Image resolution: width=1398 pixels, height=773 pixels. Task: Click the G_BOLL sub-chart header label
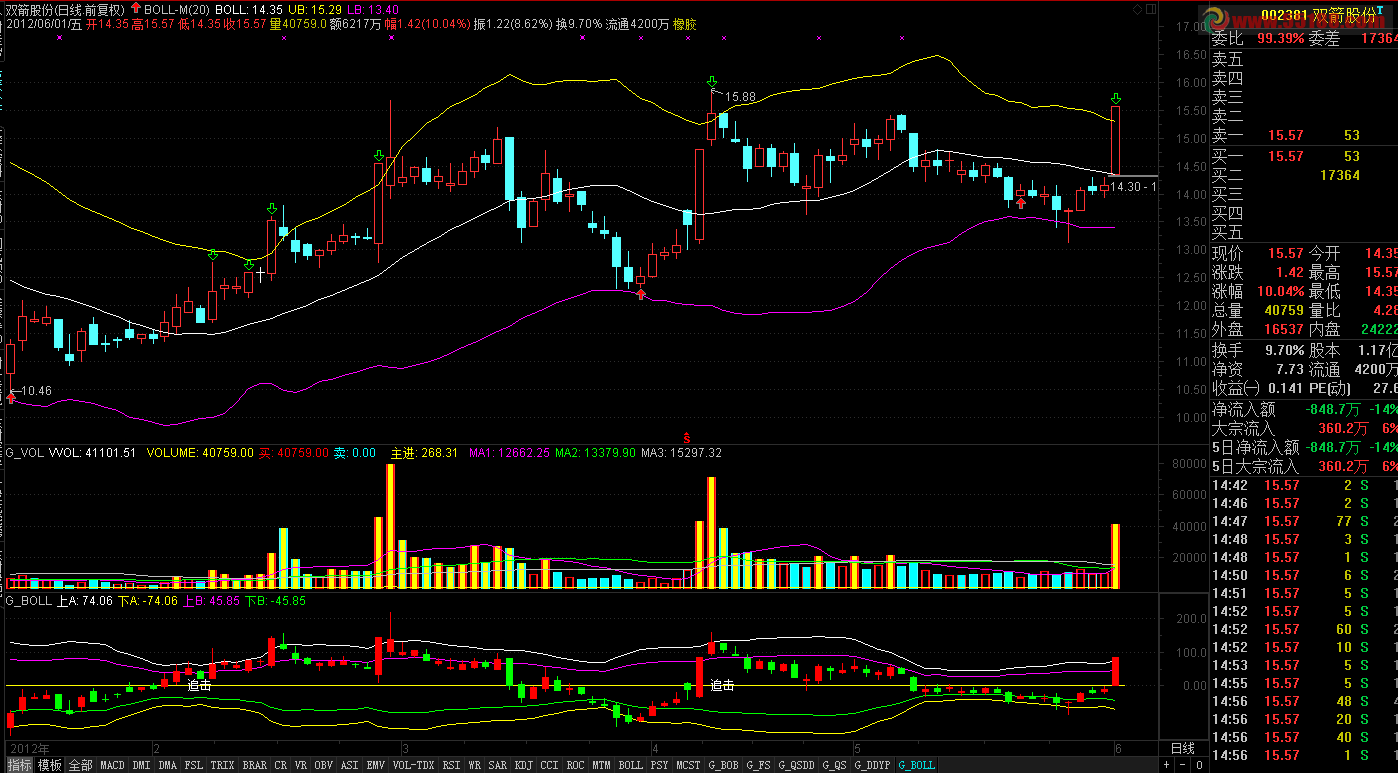click(28, 601)
